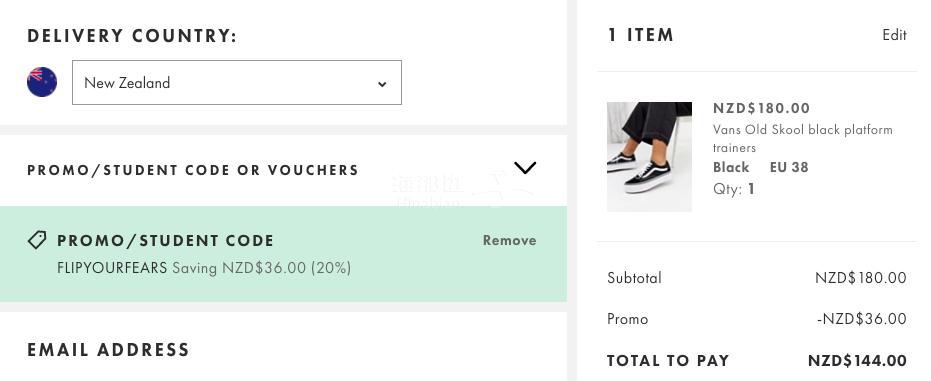This screenshot has width=931, height=381.
Task: Click the Email Address heading
Action: point(108,350)
